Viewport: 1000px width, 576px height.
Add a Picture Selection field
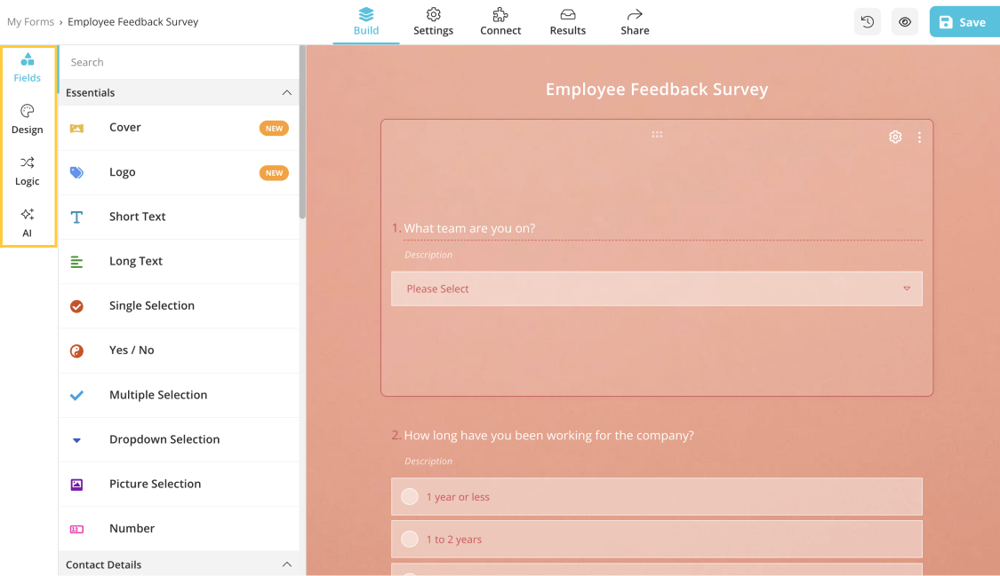[150, 483]
